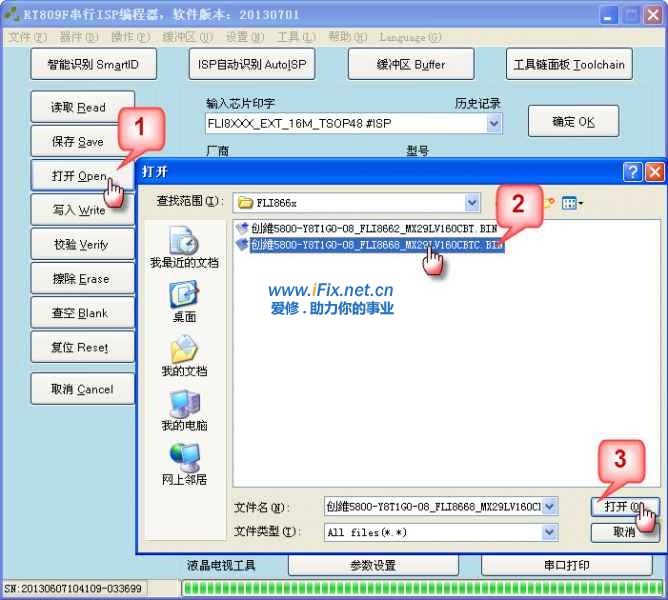Open the 器件(D) menu
668x600 pixels.
tap(79, 37)
